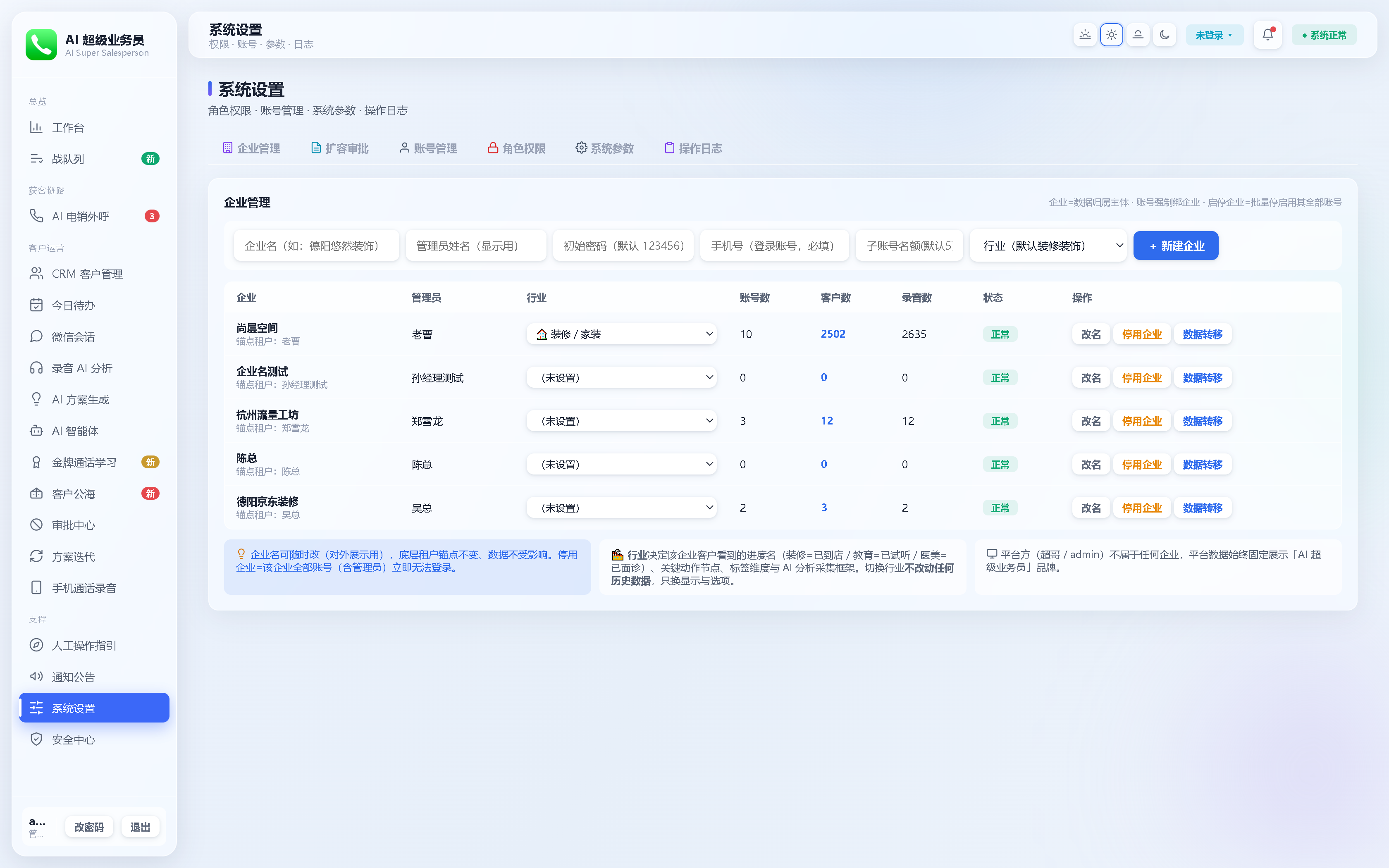Switch to the 操作日志 tab
This screenshot has height=868, width=1389.
tap(693, 149)
